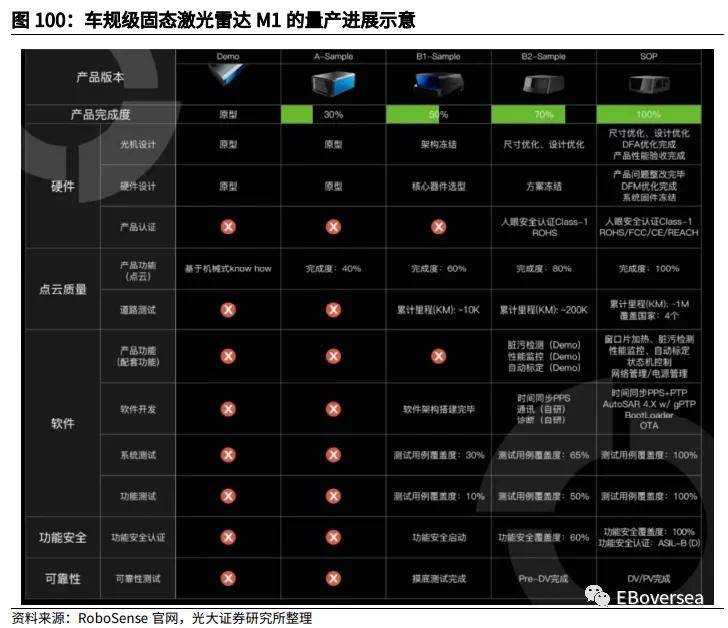This screenshot has height=628, width=728.
Task: Click the 产品版本 row label
Action: (100, 77)
